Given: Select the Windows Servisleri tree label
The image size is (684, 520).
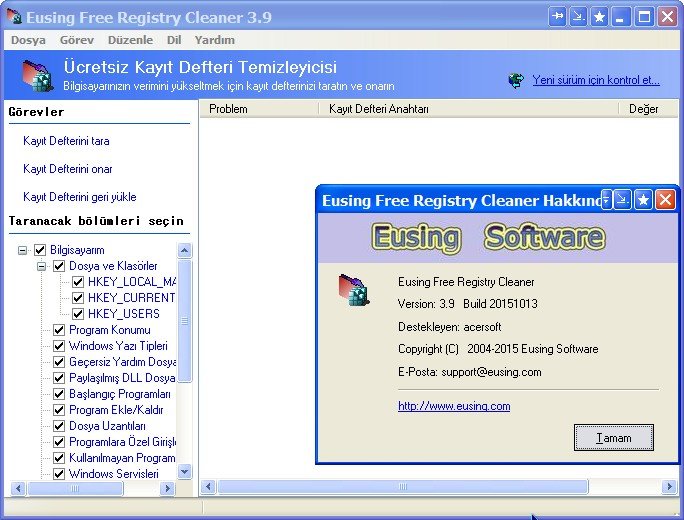Looking at the screenshot, I should pos(114,474).
